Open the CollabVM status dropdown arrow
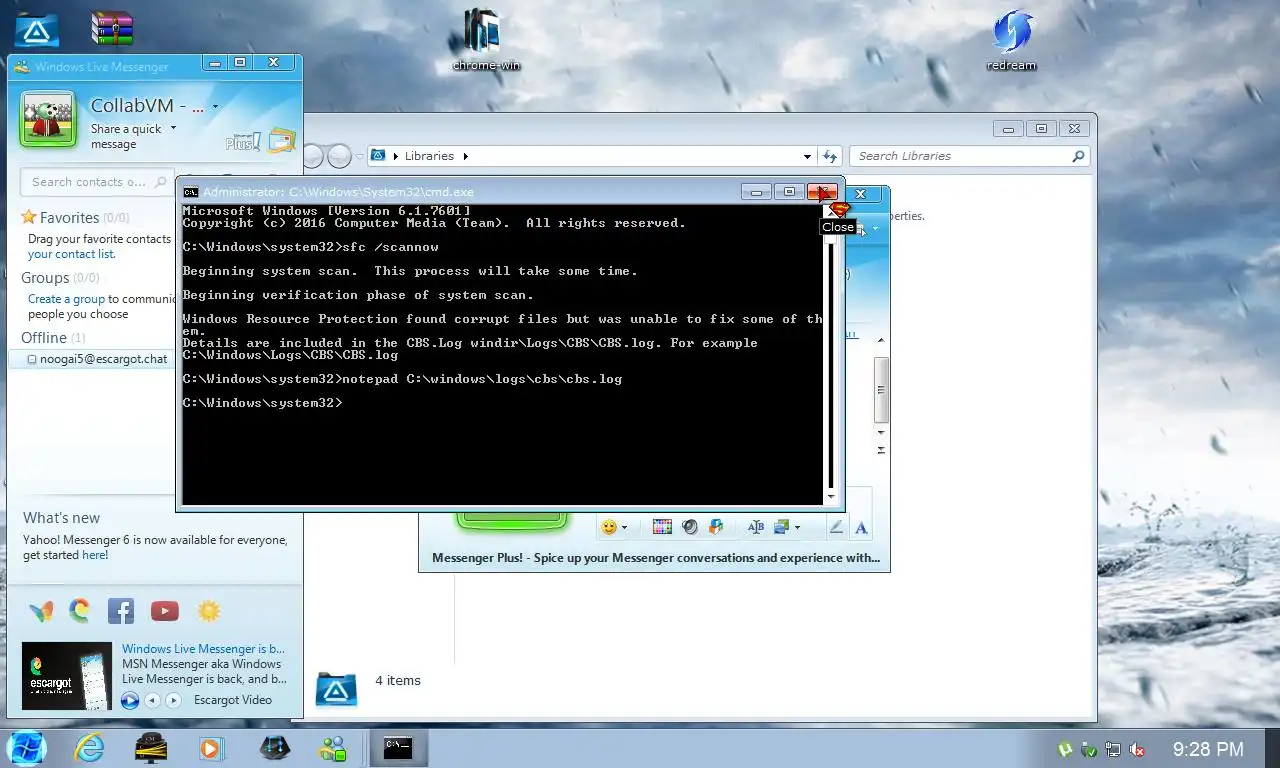Viewport: 1280px width, 768px height. tap(215, 107)
